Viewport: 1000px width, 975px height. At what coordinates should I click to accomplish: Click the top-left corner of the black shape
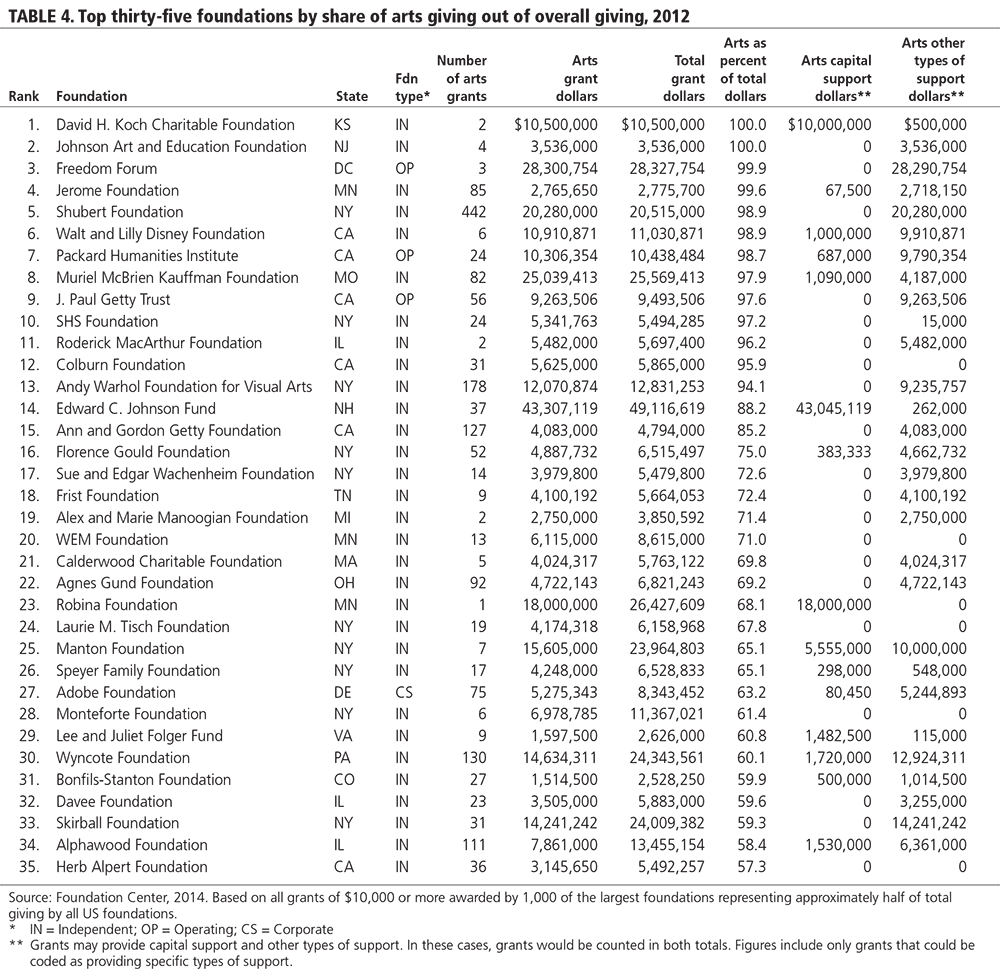8,22
